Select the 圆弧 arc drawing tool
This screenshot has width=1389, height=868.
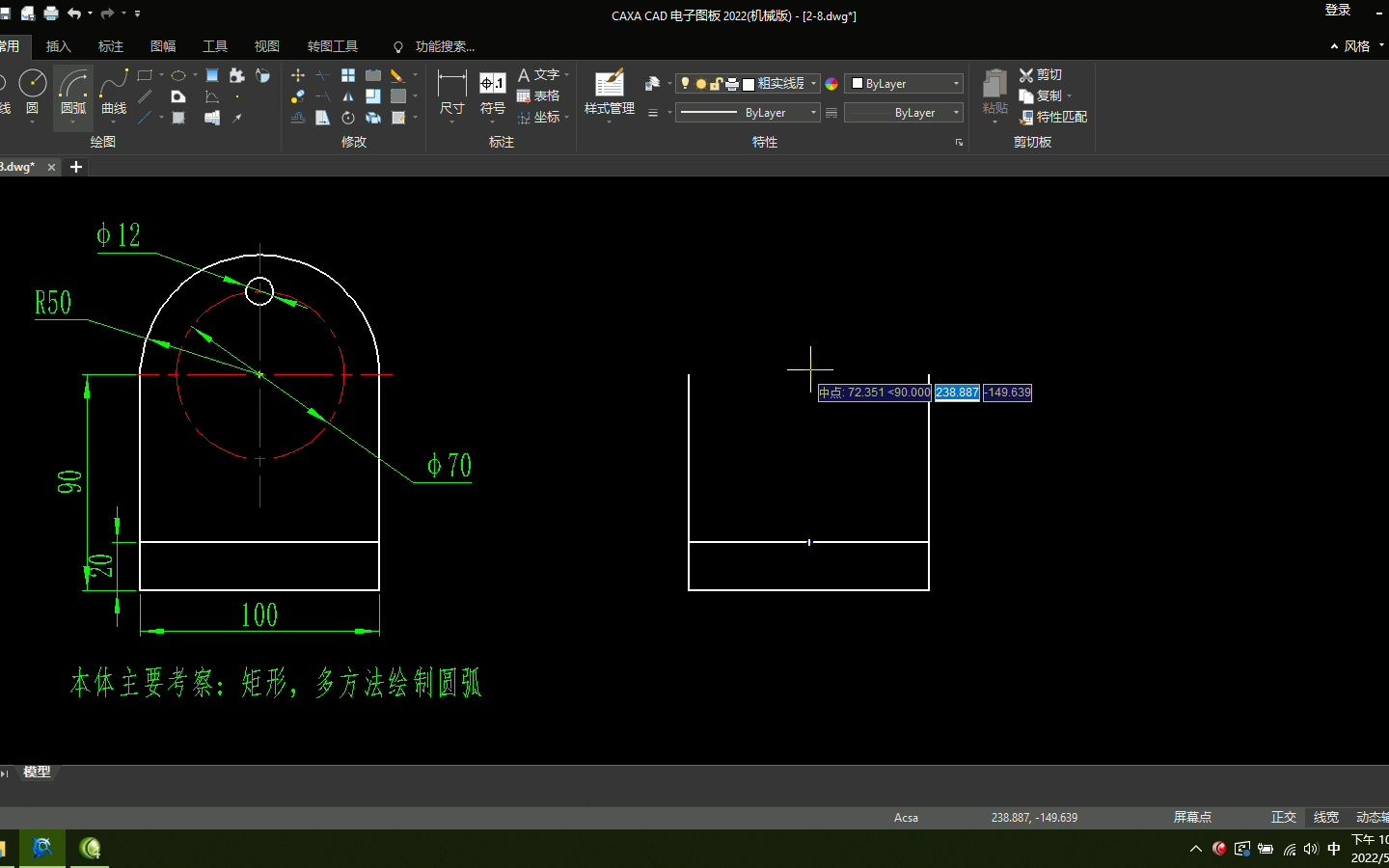pyautogui.click(x=73, y=93)
